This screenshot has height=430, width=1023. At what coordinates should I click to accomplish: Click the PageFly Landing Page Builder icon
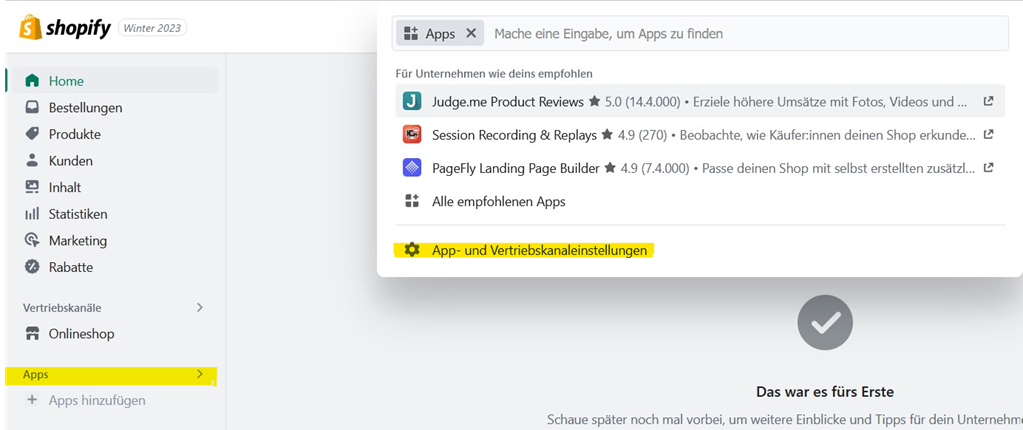(x=412, y=168)
